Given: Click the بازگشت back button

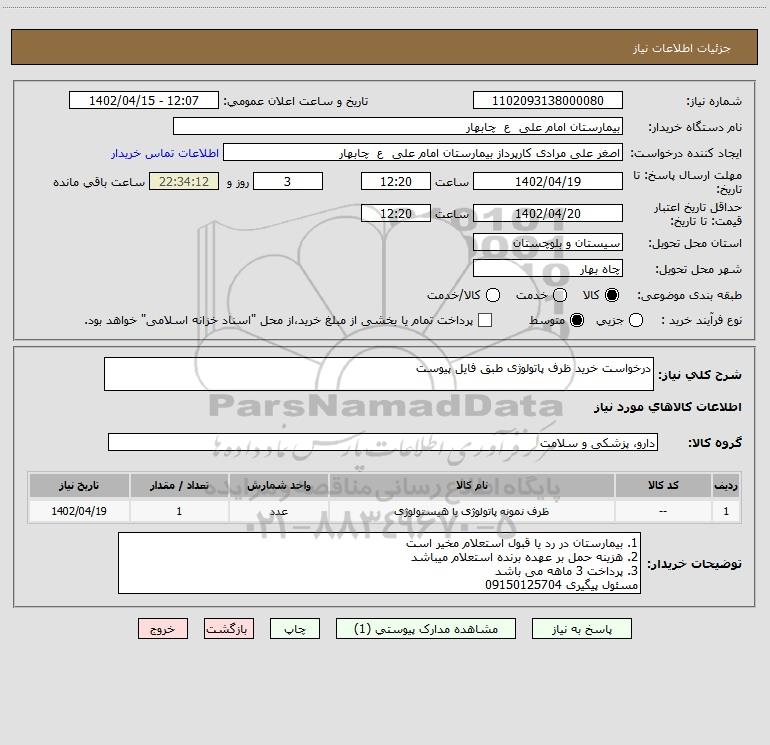Looking at the screenshot, I should click(229, 629).
